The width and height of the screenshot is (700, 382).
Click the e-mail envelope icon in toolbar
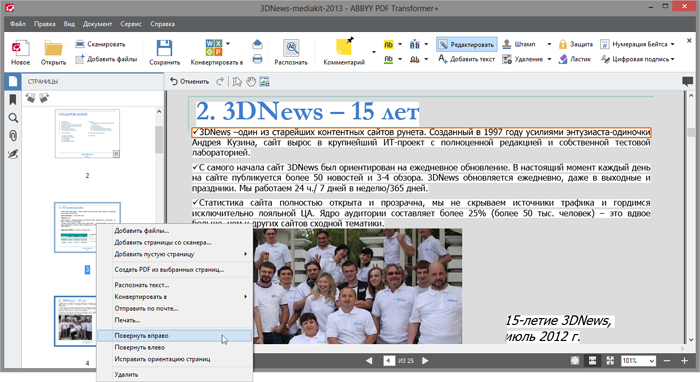(257, 44)
